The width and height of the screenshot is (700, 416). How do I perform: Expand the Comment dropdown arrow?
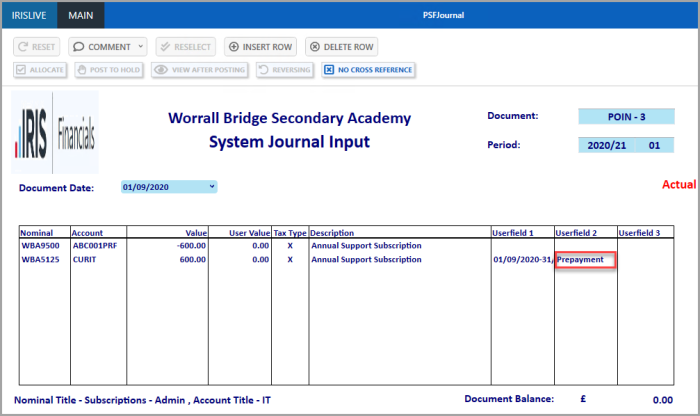[x=141, y=47]
